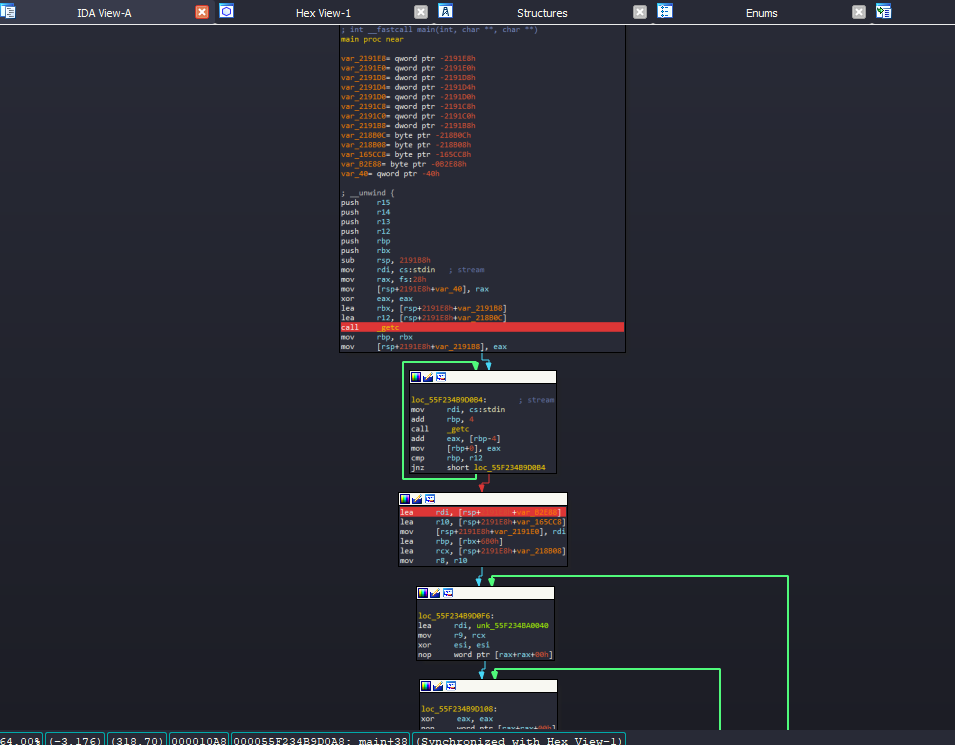Viewport: 955px width, 745px height.
Task: Click pencil icon on loc_55F234B9D108 node
Action: (438, 686)
